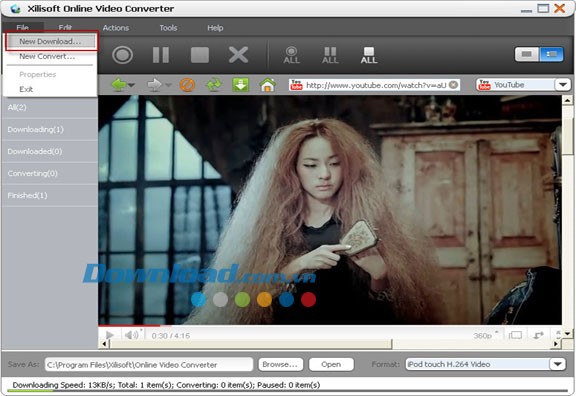This screenshot has width=576, height=396.
Task: Click the Home page house icon
Action: [x=267, y=85]
